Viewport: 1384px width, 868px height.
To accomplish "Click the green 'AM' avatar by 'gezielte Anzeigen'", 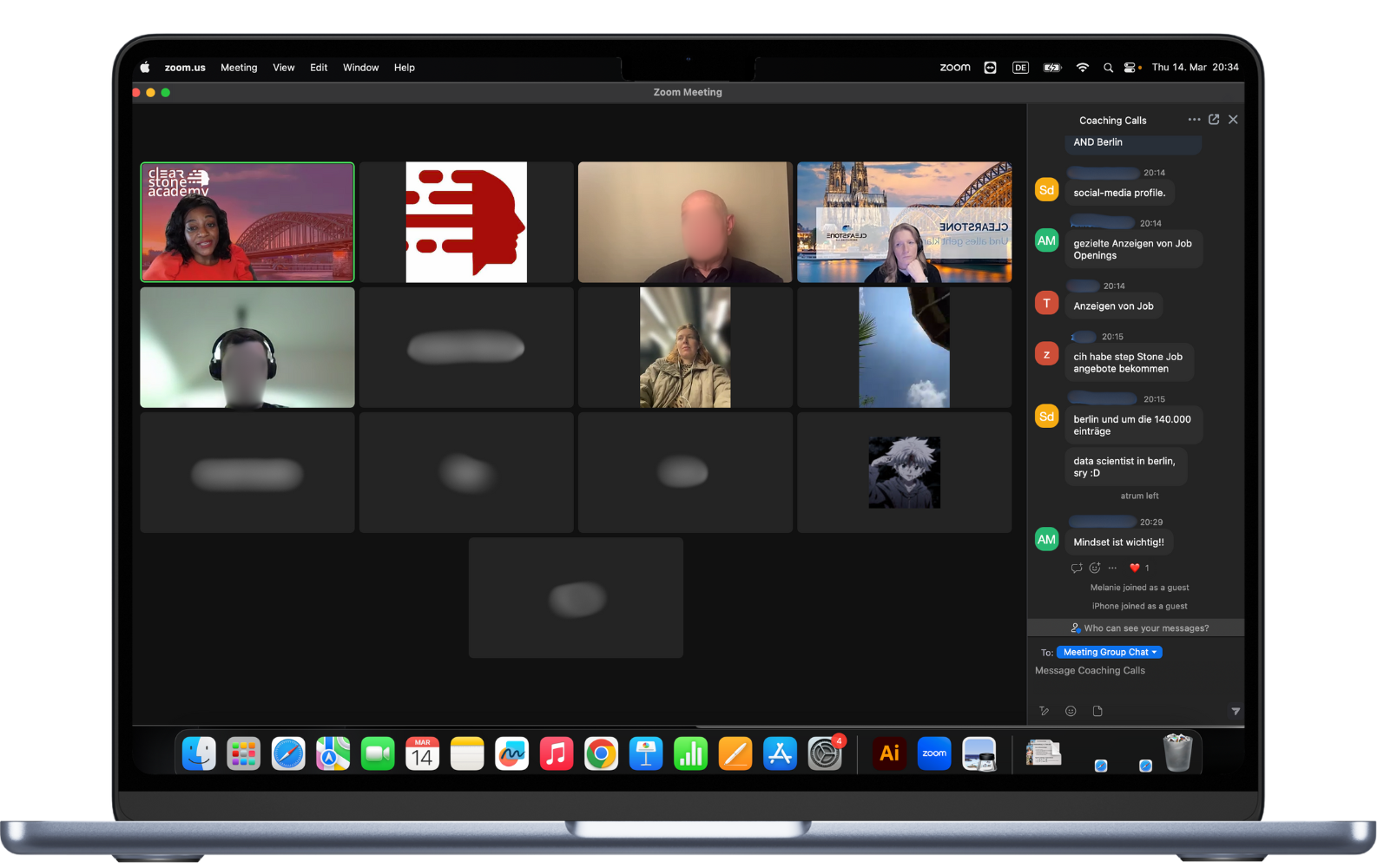I will click(x=1047, y=240).
